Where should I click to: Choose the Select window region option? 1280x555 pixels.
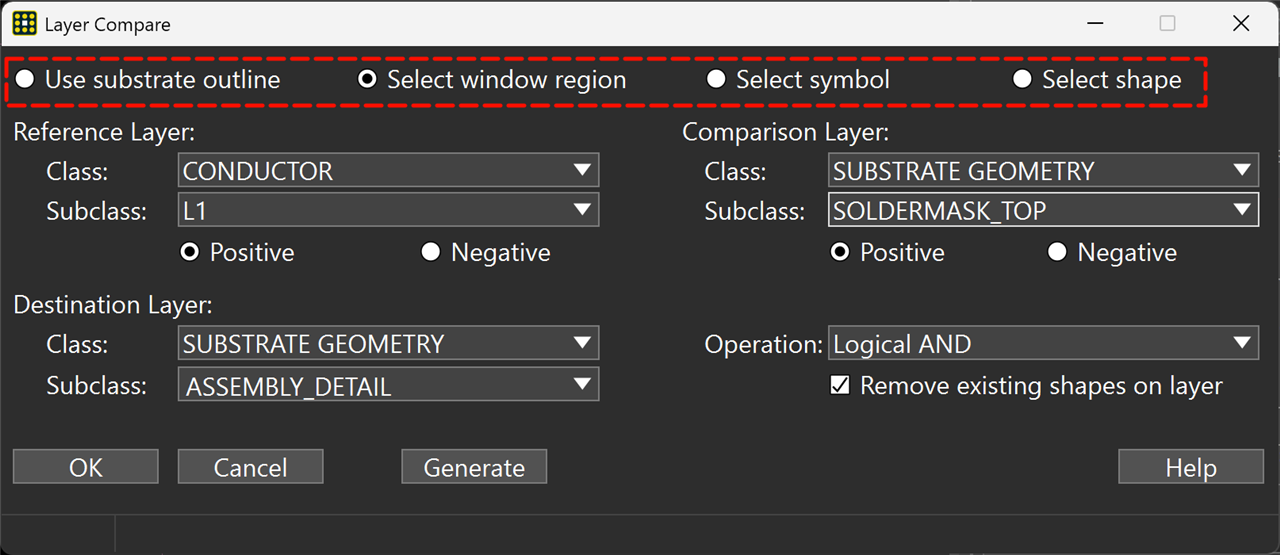(368, 80)
